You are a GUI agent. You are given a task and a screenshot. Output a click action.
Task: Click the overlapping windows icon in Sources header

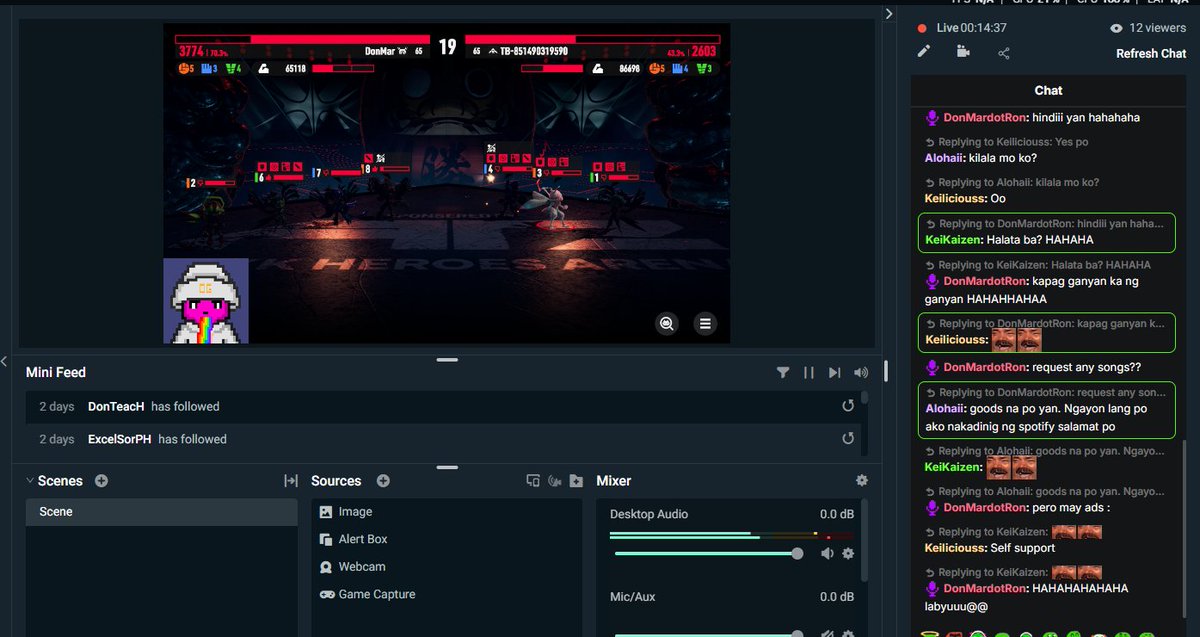coord(533,481)
